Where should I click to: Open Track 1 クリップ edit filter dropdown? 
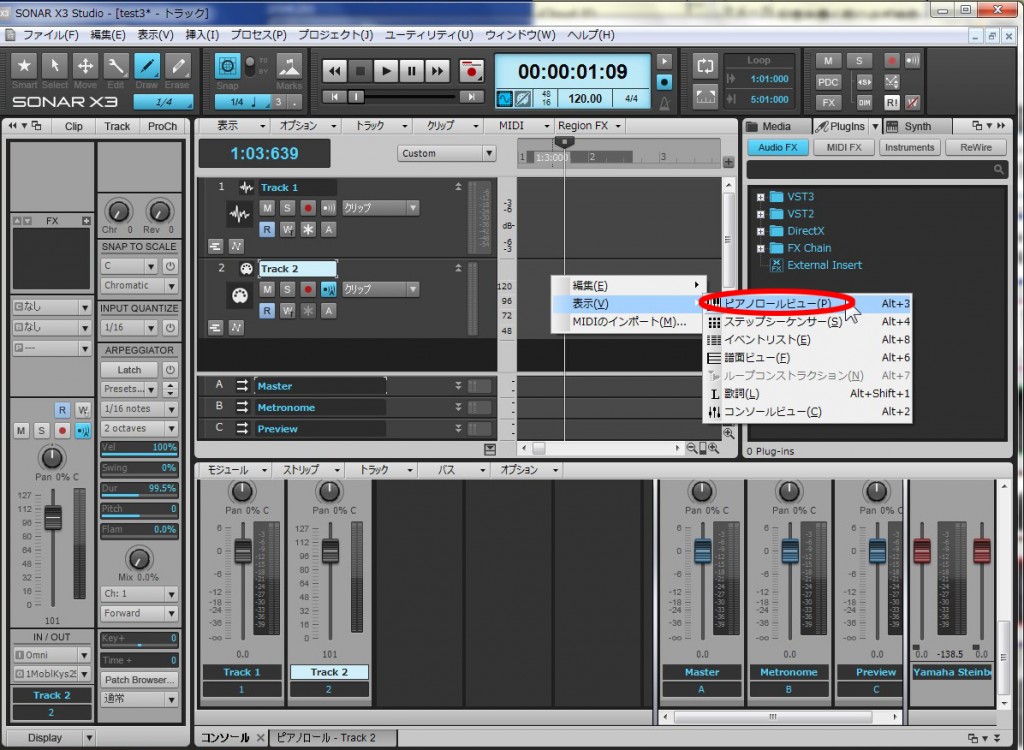pyautogui.click(x=380, y=208)
